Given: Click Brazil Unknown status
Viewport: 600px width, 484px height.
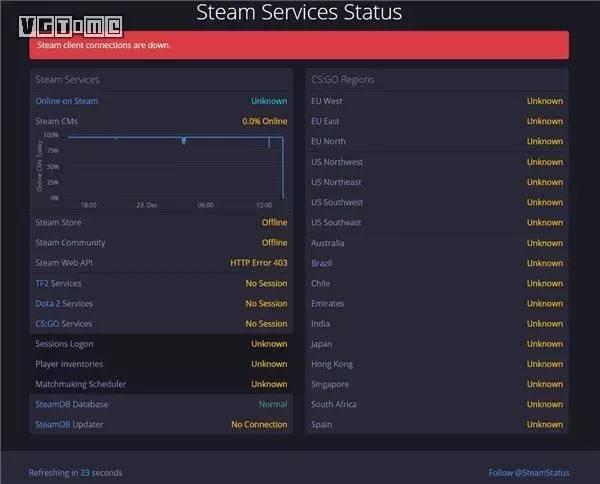Looking at the screenshot, I should coord(545,263).
